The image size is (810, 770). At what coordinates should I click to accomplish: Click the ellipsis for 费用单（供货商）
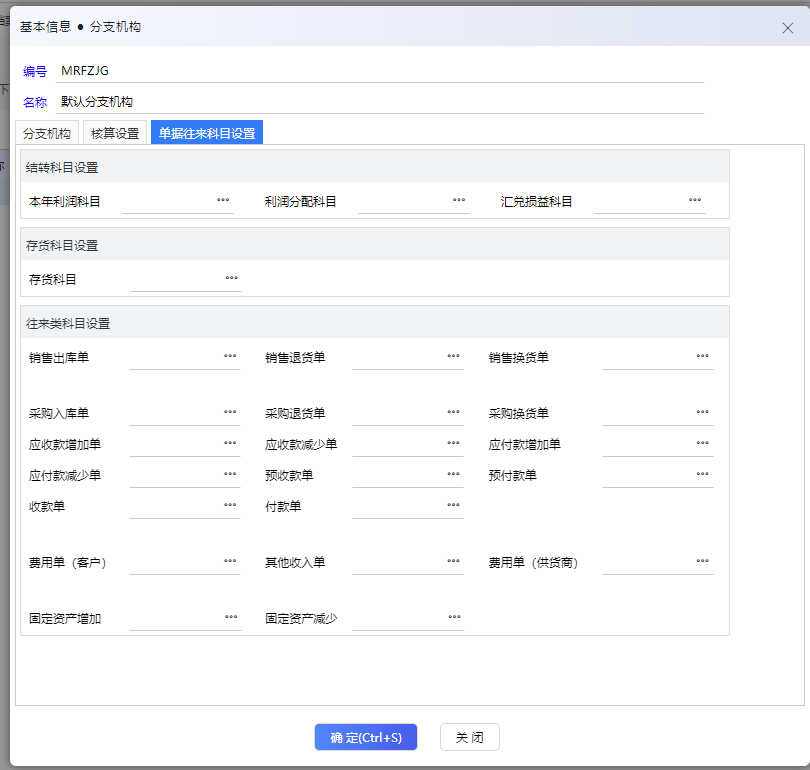(702, 561)
